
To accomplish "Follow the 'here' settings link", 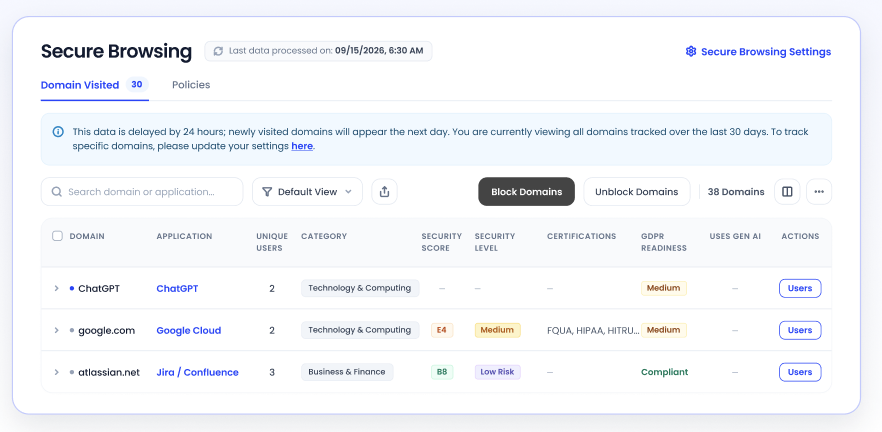I will [302, 146].
